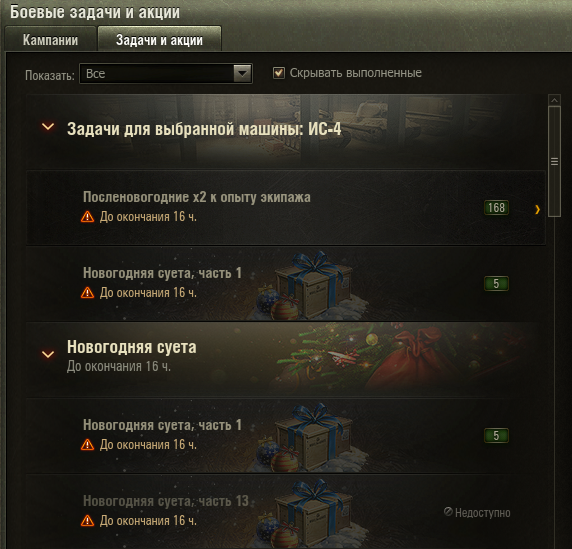Image resolution: width=572 pixels, height=549 pixels.
Task: Switch to the Кампании tab
Action: (x=50, y=40)
